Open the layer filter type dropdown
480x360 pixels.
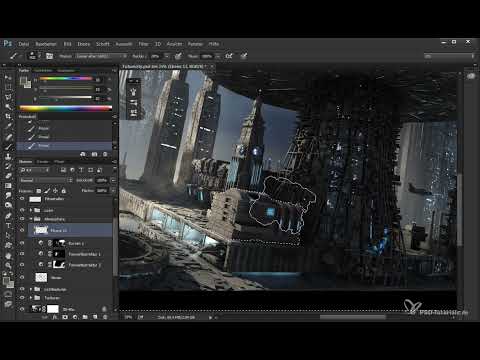[x=35, y=170]
